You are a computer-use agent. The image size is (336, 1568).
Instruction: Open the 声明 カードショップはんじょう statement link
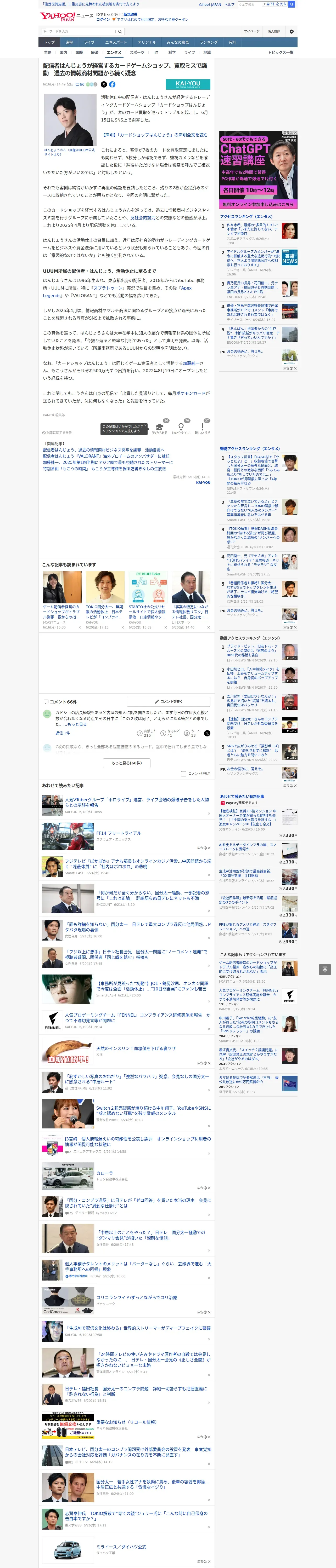(154, 135)
